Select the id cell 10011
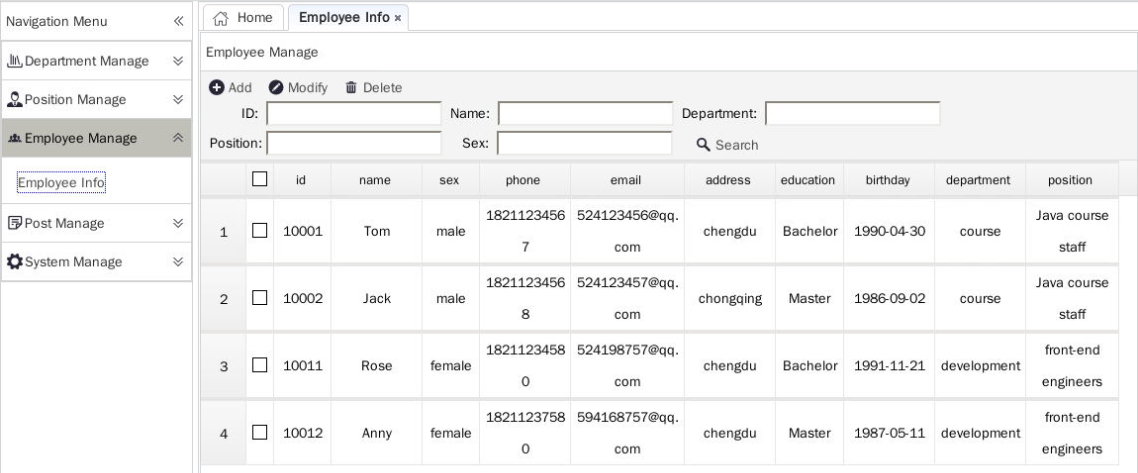This screenshot has height=473, width=1138. (x=303, y=366)
